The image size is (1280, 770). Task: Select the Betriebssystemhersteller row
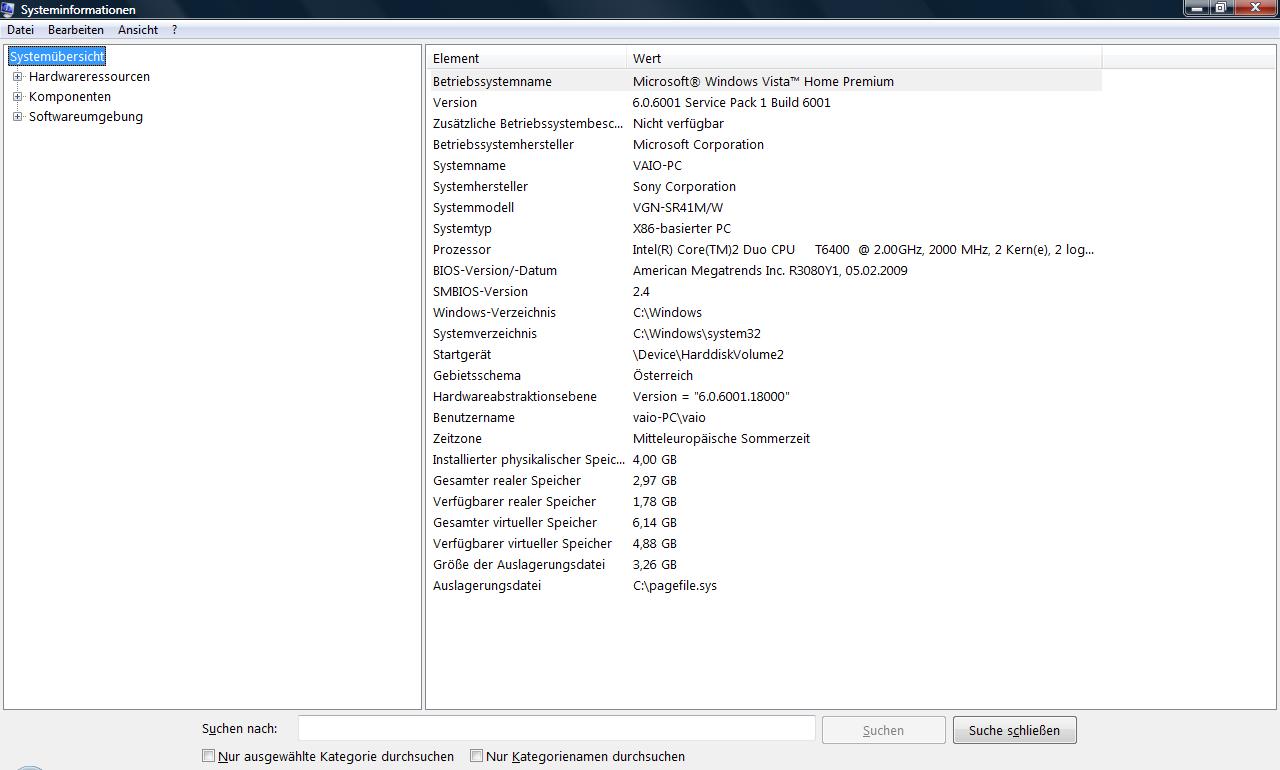[x=764, y=145]
